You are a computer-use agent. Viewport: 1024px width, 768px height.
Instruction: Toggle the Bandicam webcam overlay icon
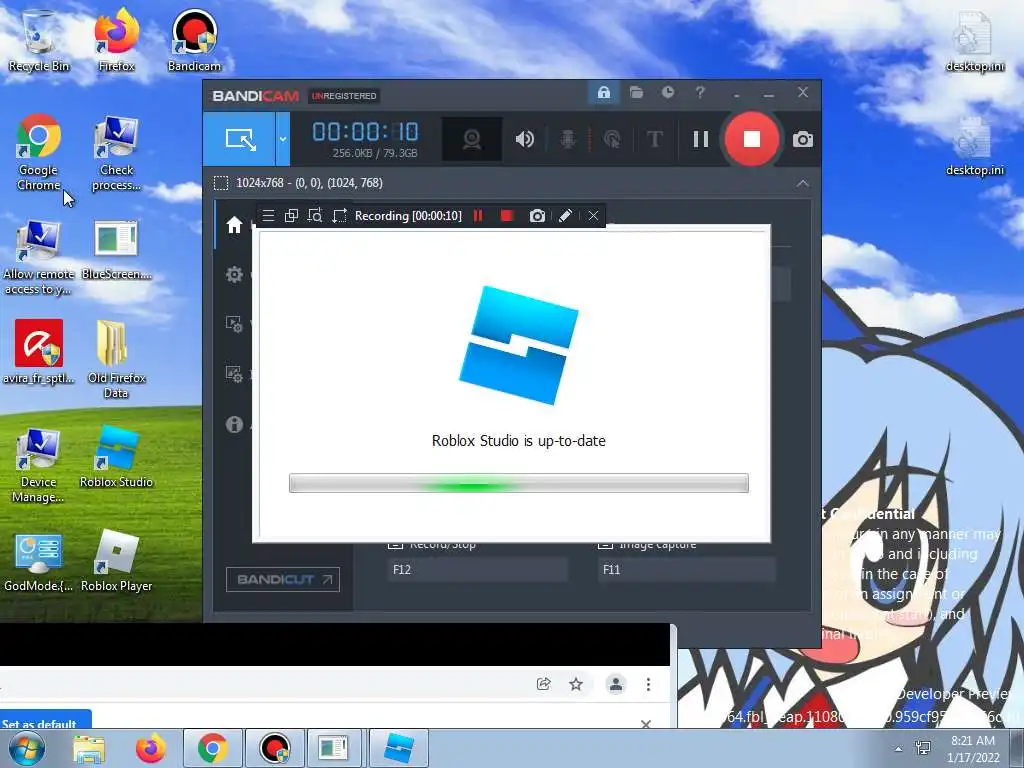coord(472,139)
